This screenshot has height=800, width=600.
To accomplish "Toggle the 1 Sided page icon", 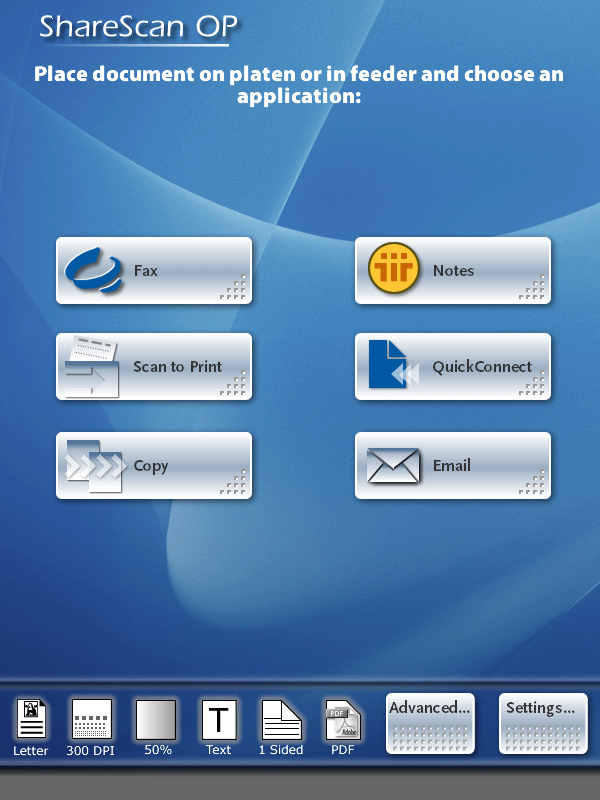I will (x=282, y=719).
